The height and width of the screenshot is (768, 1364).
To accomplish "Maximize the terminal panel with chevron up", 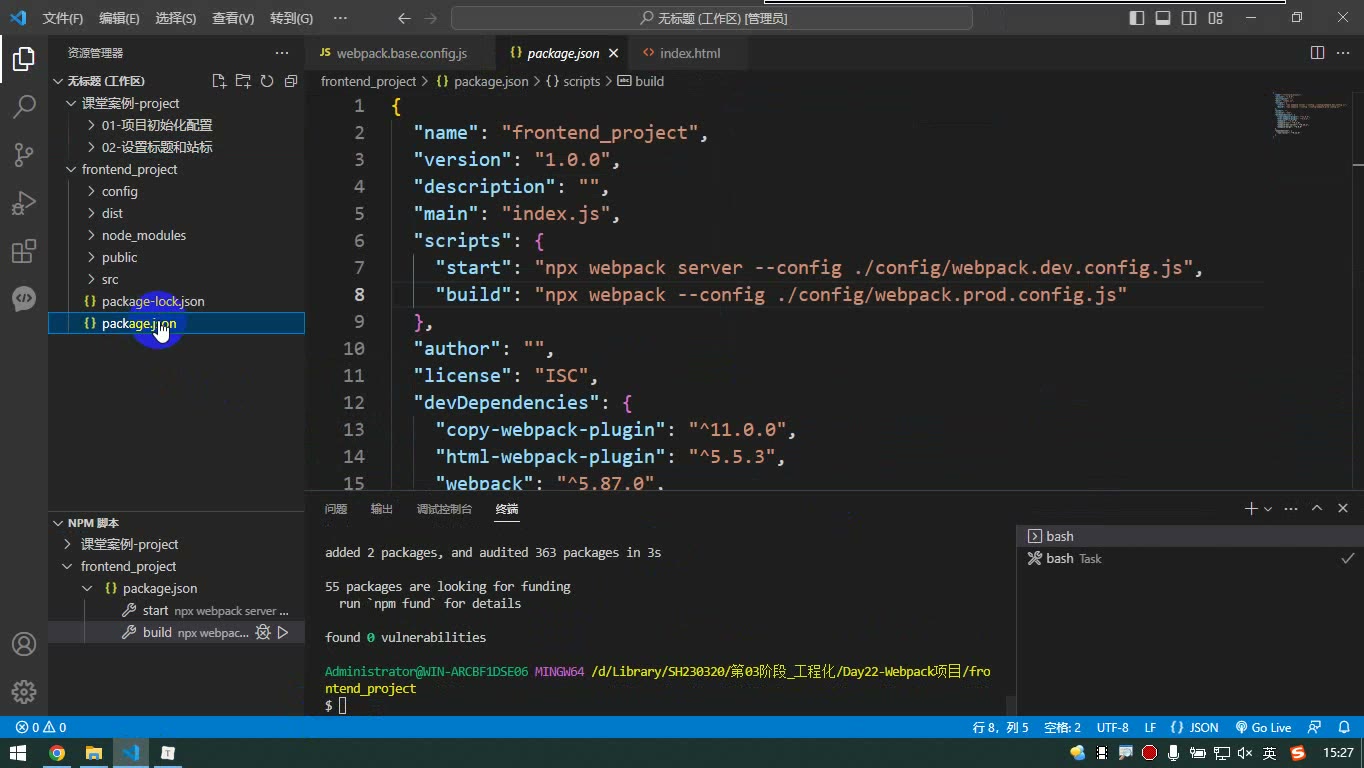I will 1317,509.
